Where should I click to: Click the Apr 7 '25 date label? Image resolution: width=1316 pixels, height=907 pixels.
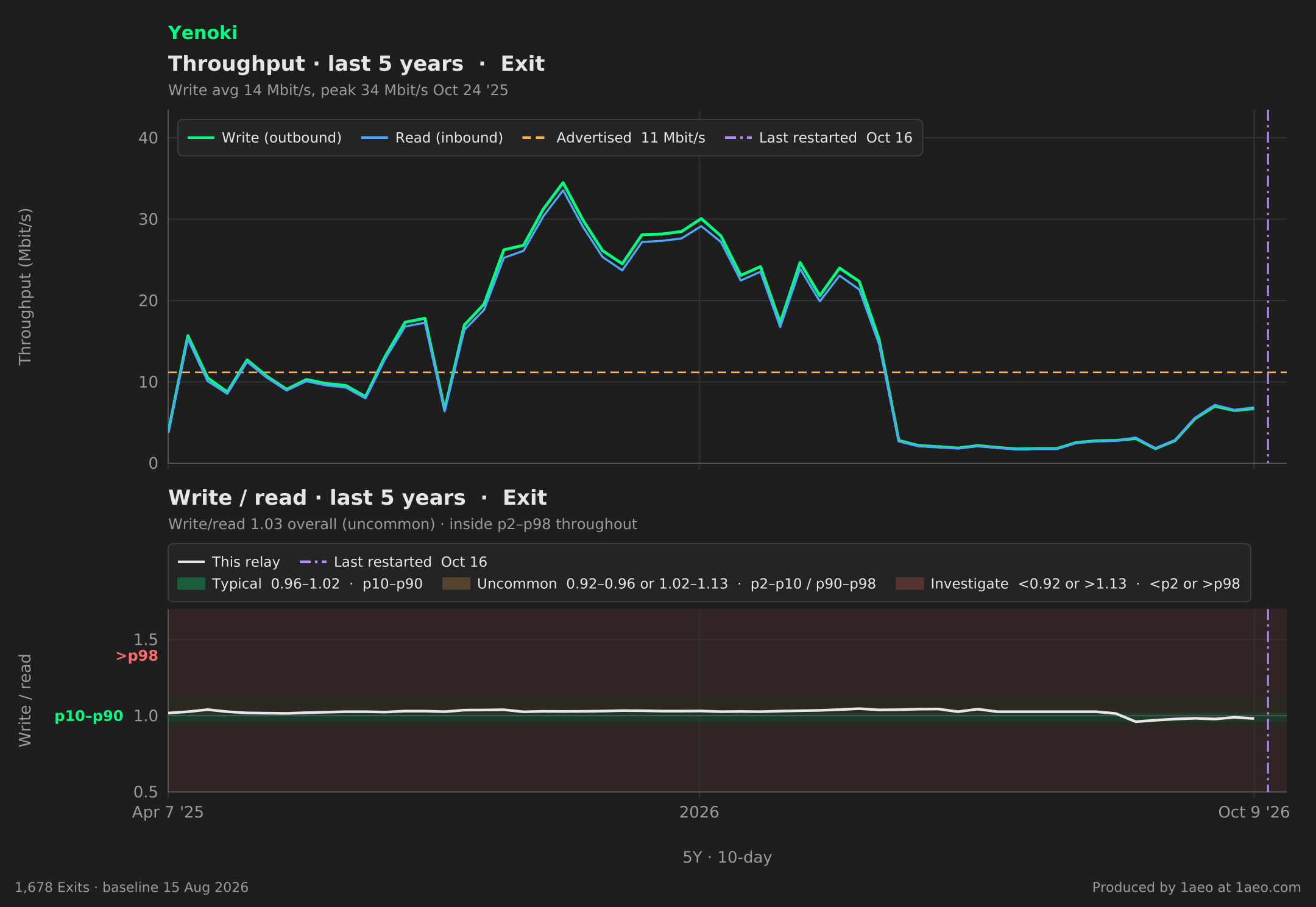(168, 812)
